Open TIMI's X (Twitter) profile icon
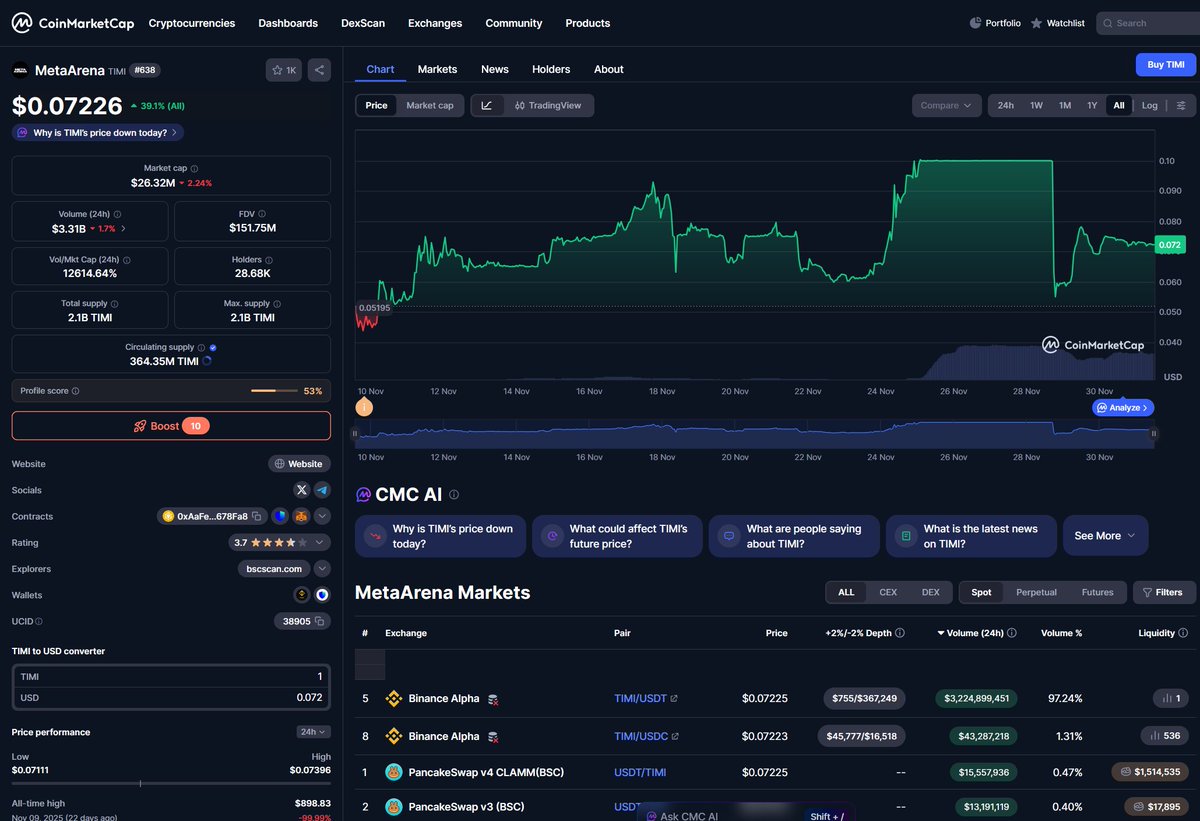The image size is (1200, 821). point(302,490)
